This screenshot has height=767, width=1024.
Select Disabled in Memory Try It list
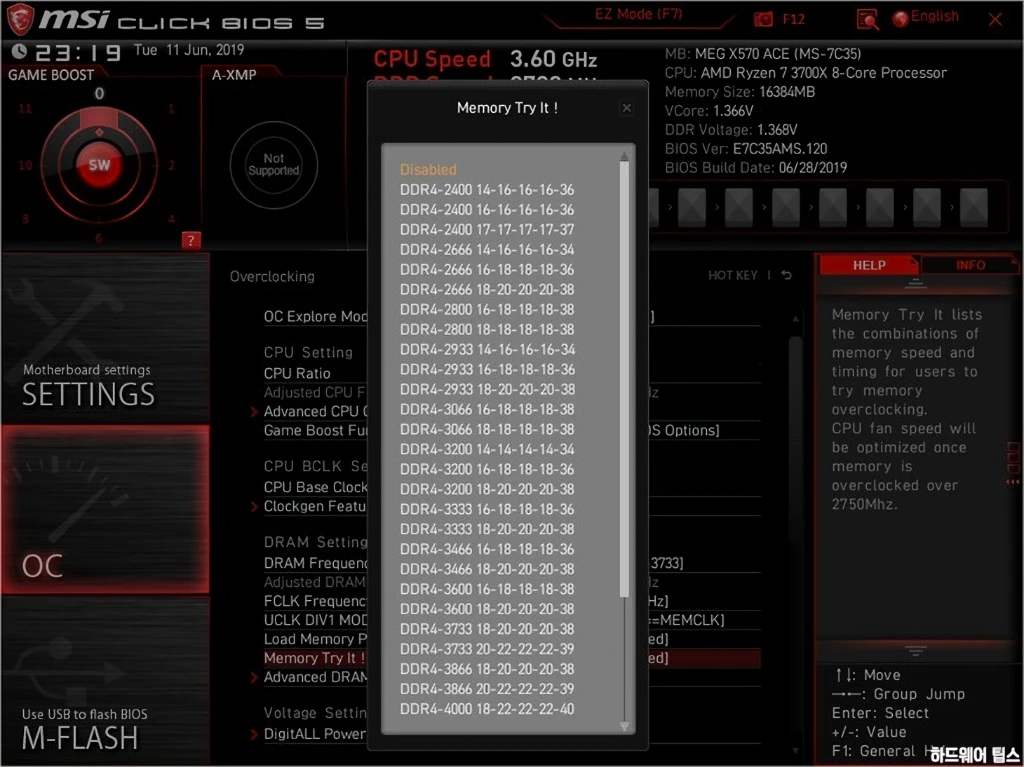point(428,169)
